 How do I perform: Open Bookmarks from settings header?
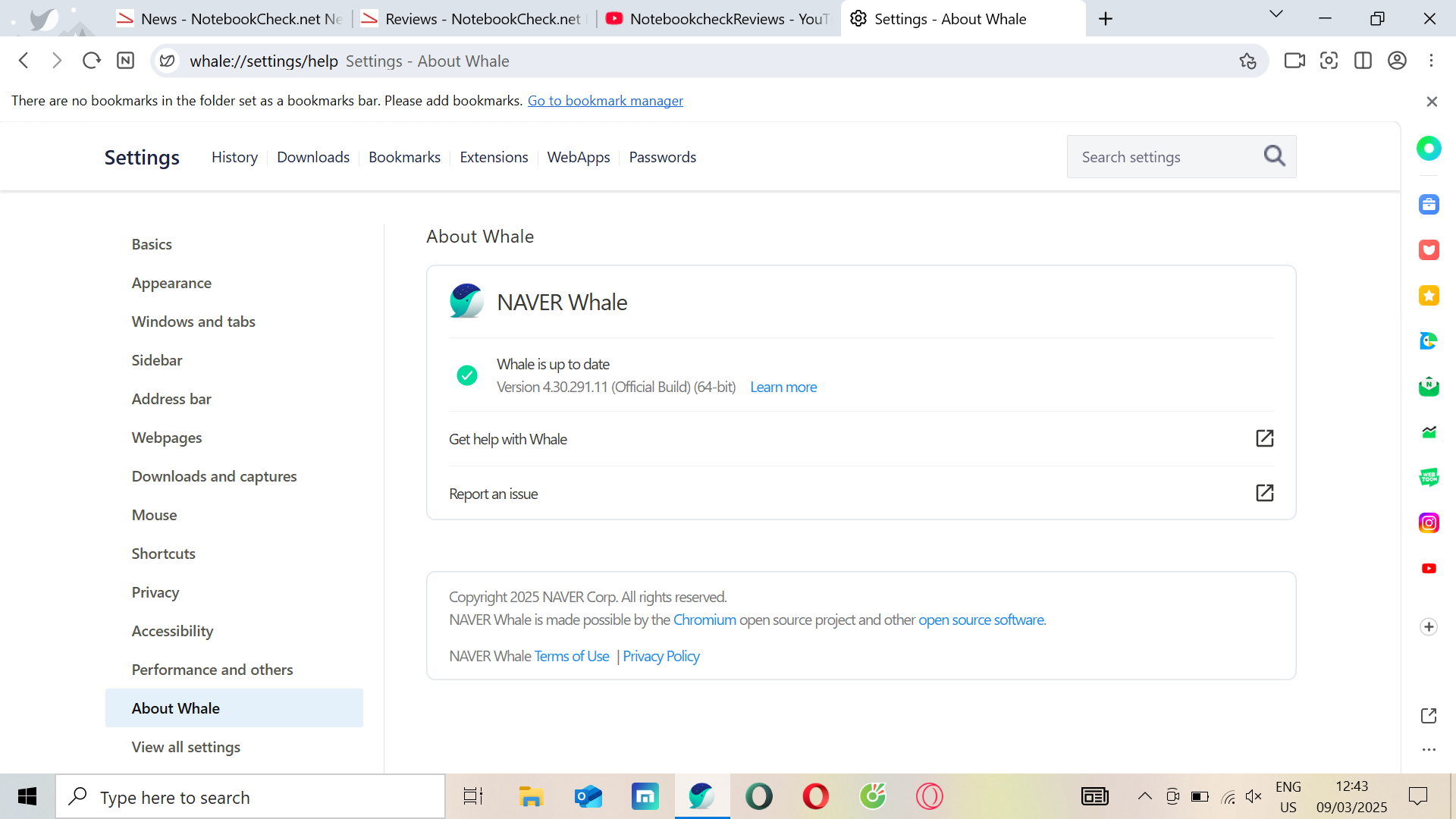click(404, 157)
